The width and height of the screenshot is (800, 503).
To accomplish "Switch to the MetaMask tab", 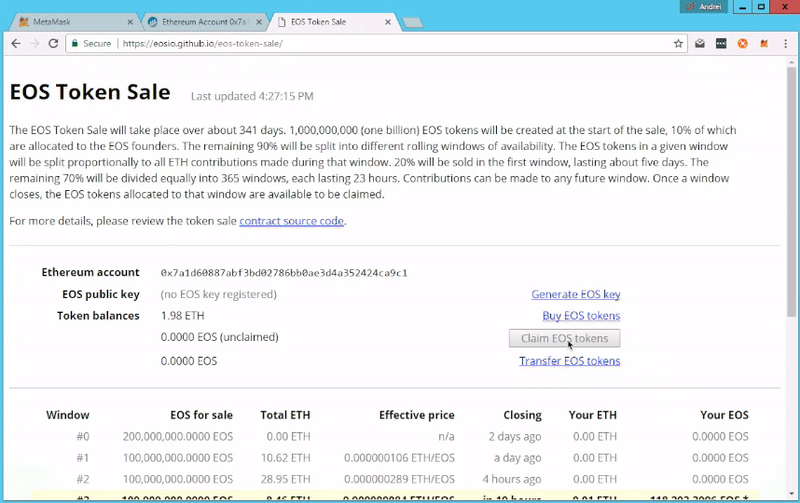I will coord(74,22).
